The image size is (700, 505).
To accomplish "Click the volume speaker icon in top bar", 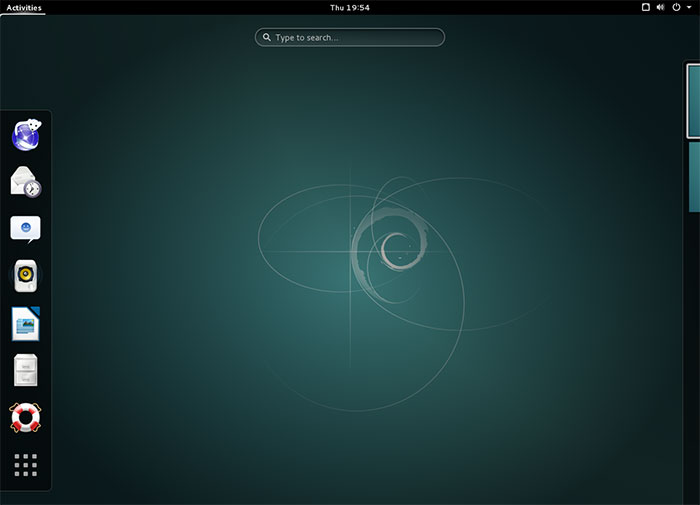I will [660, 7].
